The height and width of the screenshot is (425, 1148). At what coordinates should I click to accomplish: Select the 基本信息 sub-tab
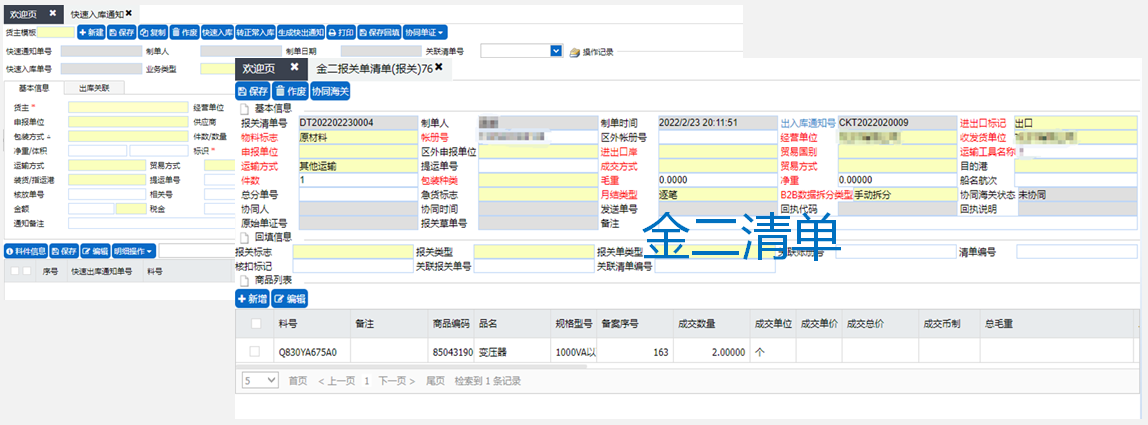pyautogui.click(x=34, y=88)
